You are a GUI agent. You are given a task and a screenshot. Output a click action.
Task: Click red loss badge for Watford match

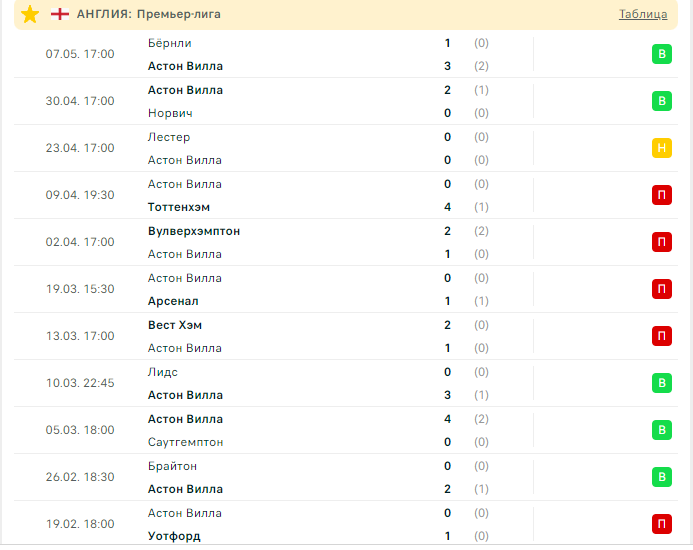(x=661, y=524)
